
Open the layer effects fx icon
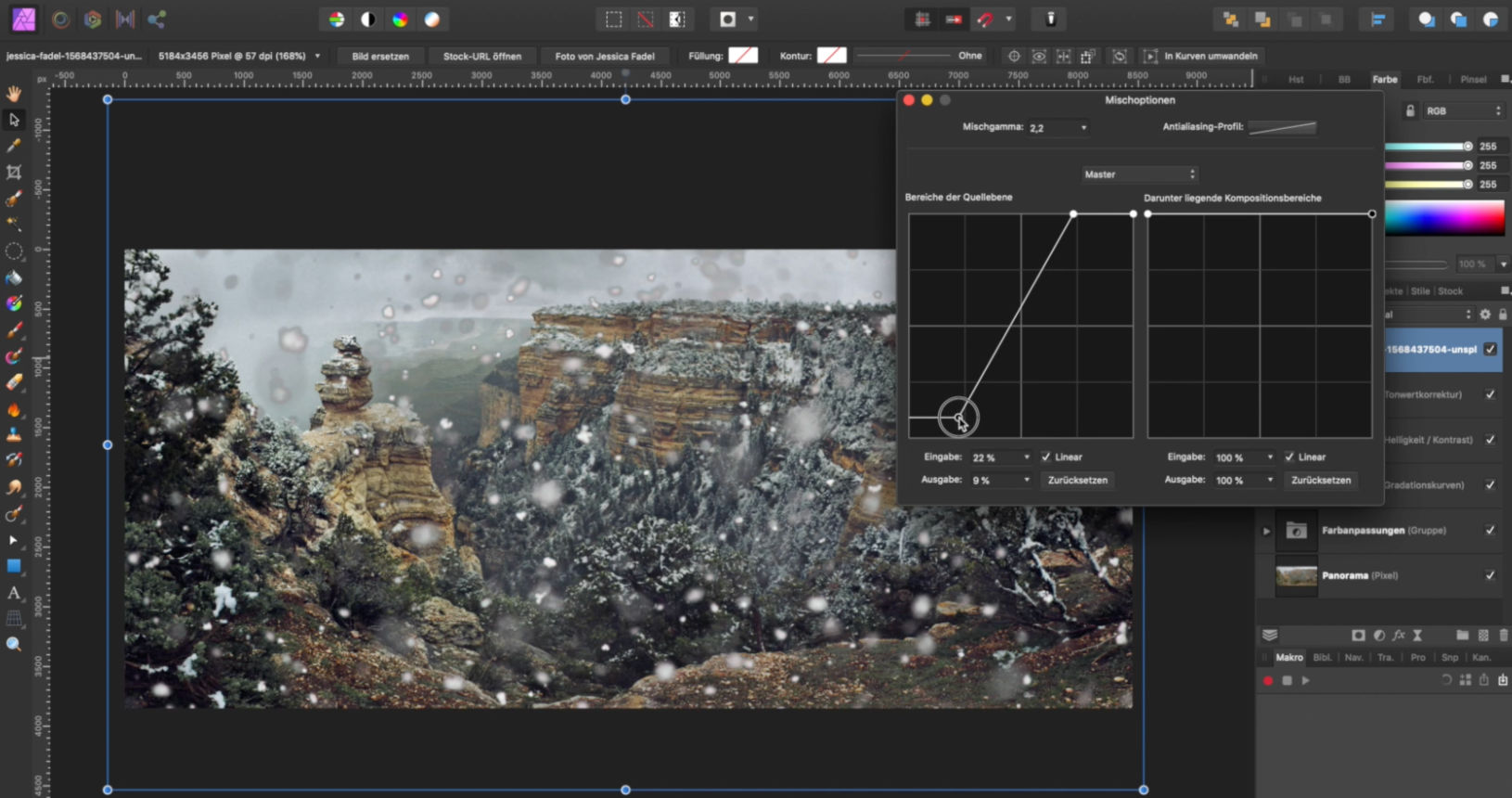pyautogui.click(x=1398, y=636)
